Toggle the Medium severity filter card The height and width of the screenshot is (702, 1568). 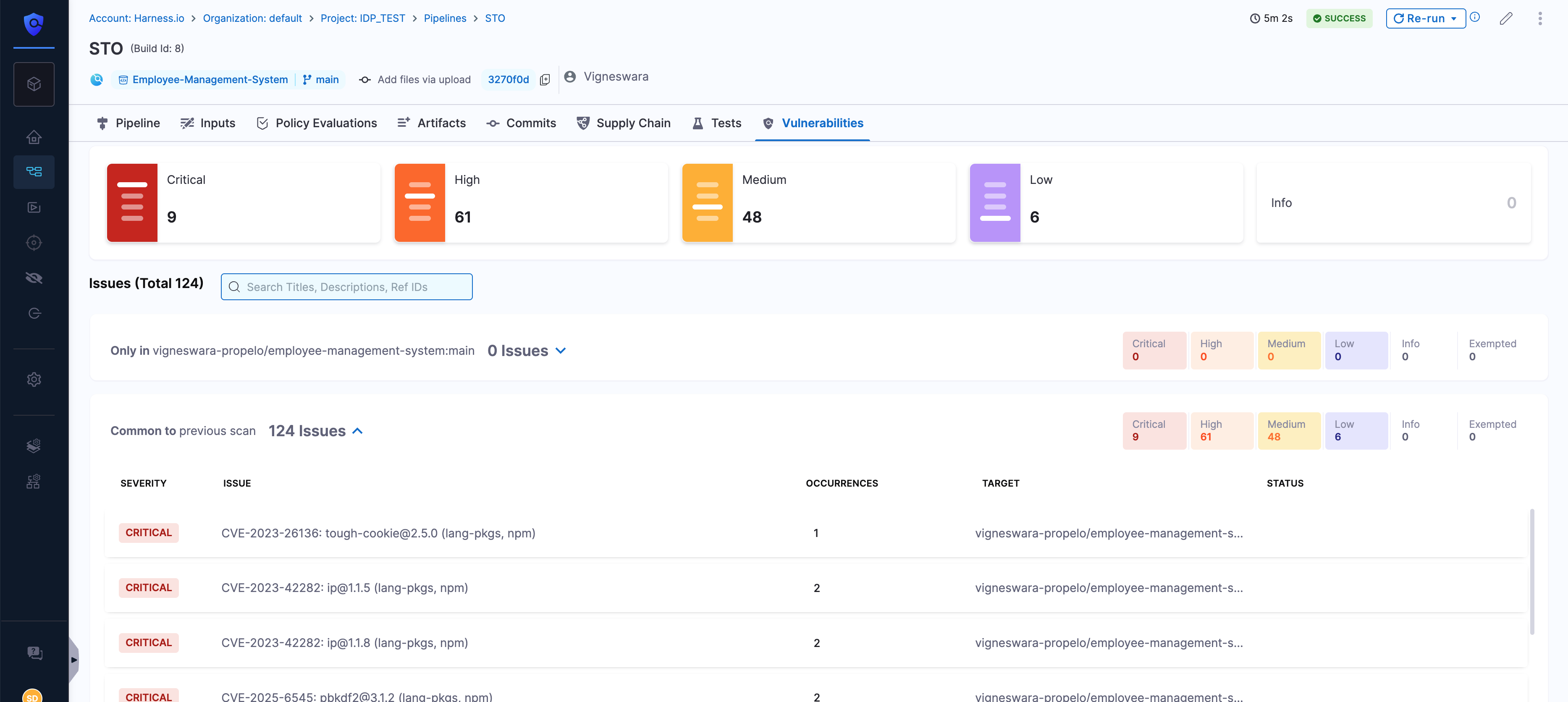[x=818, y=203]
